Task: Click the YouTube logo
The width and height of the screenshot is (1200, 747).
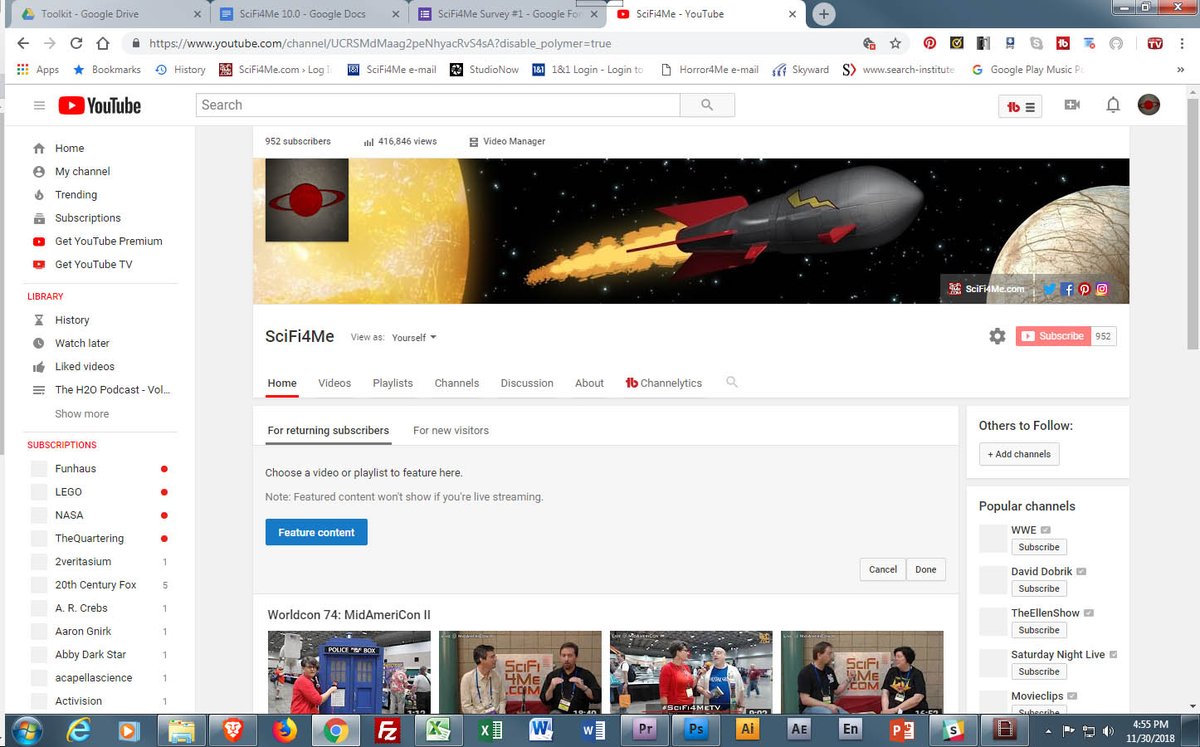Action: point(99,105)
